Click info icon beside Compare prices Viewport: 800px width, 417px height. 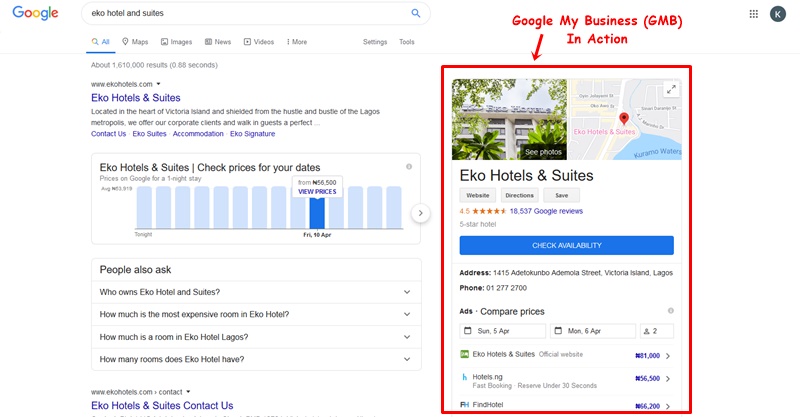tap(670, 311)
